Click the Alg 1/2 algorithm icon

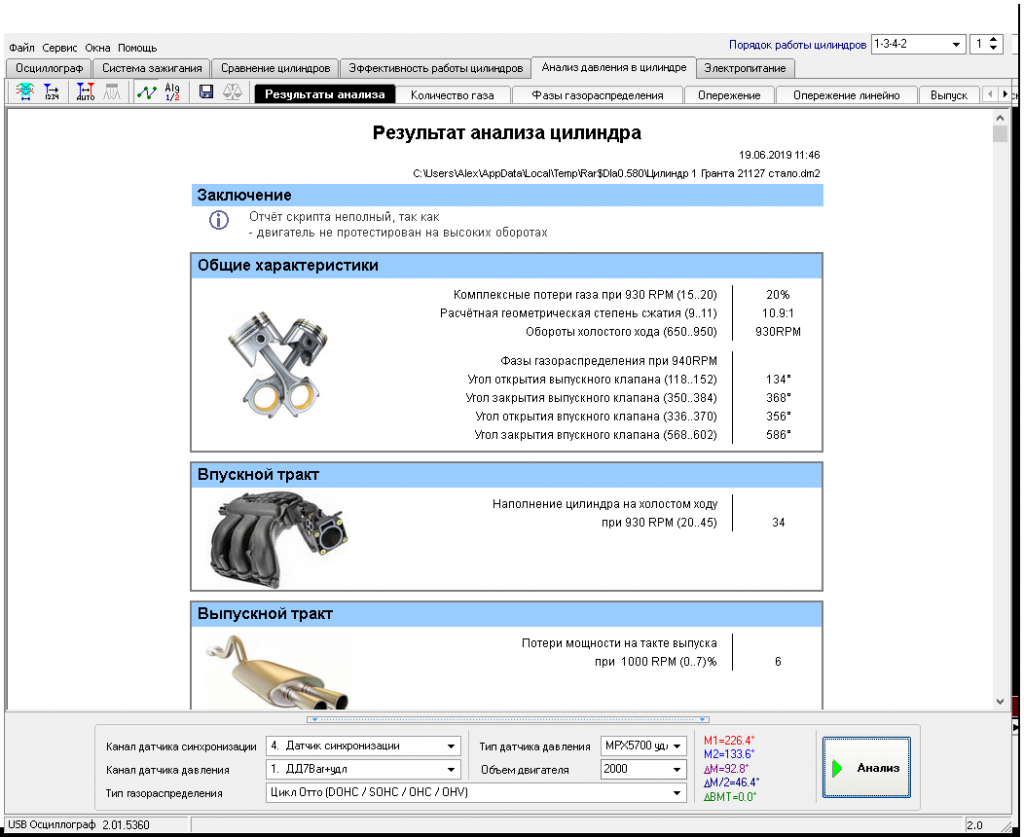coord(172,92)
